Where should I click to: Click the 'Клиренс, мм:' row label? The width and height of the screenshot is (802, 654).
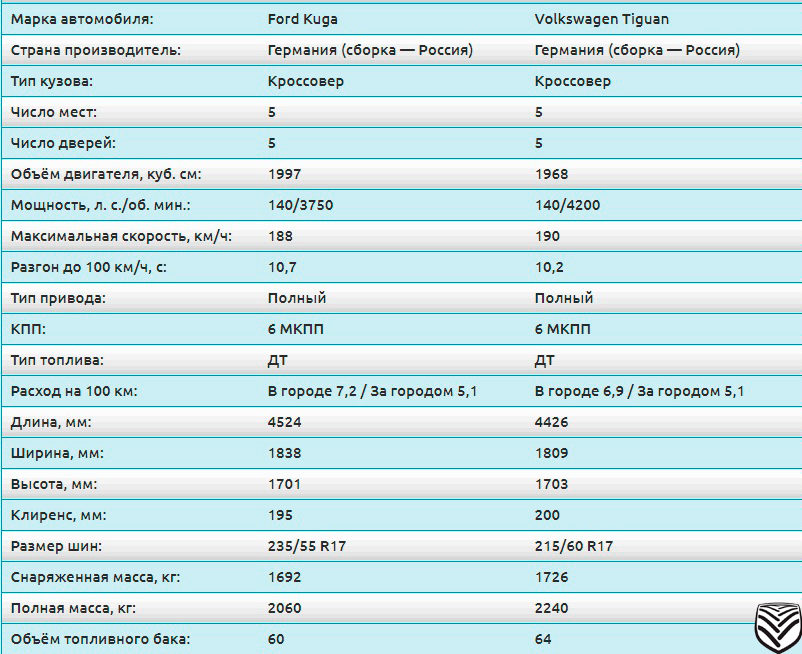[59, 515]
